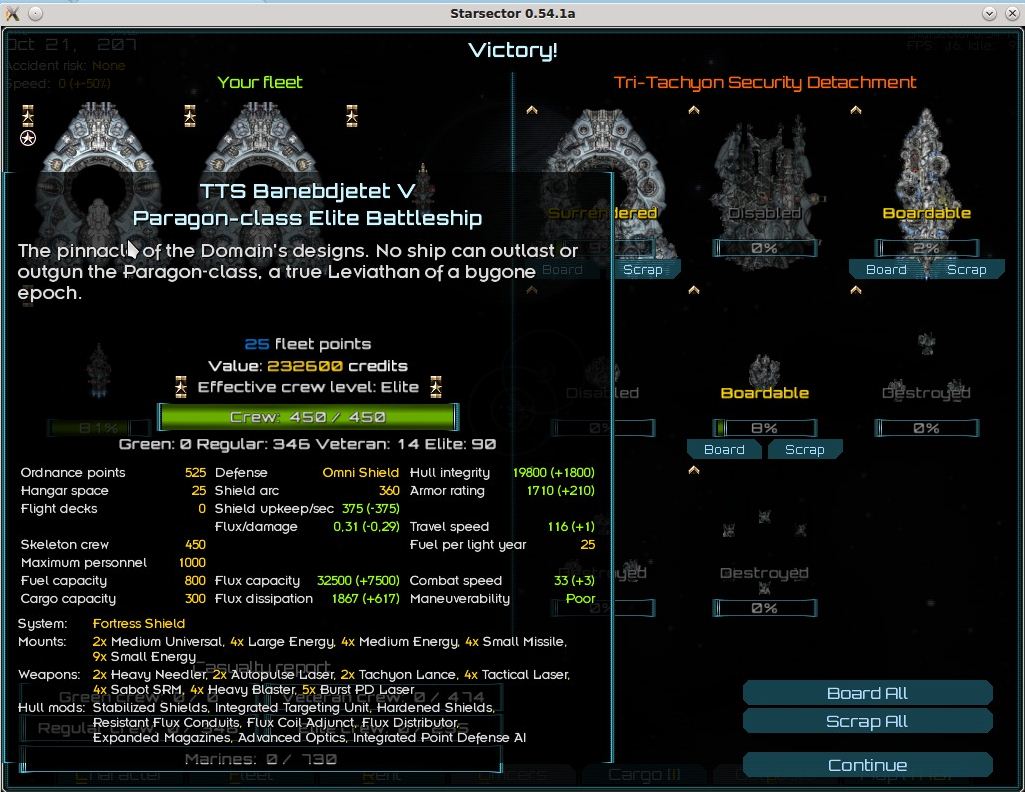Click the rank chevron above the top-row Disabled ship

[x=694, y=110]
